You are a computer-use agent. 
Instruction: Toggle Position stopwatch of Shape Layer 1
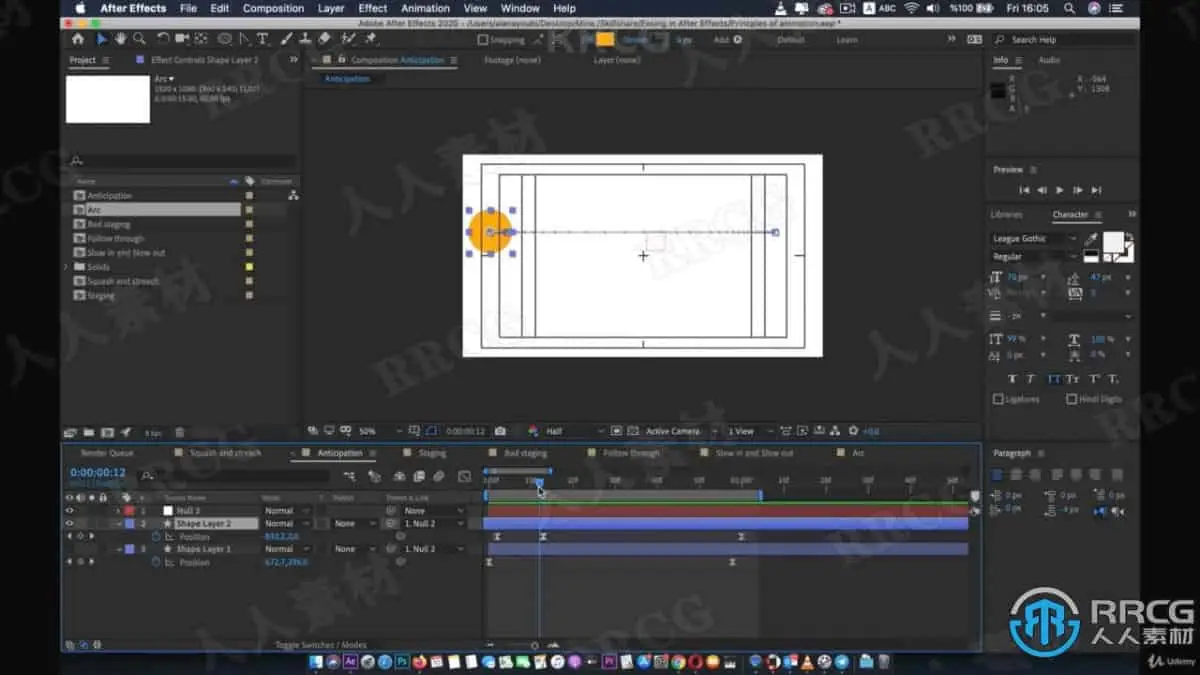pos(156,562)
